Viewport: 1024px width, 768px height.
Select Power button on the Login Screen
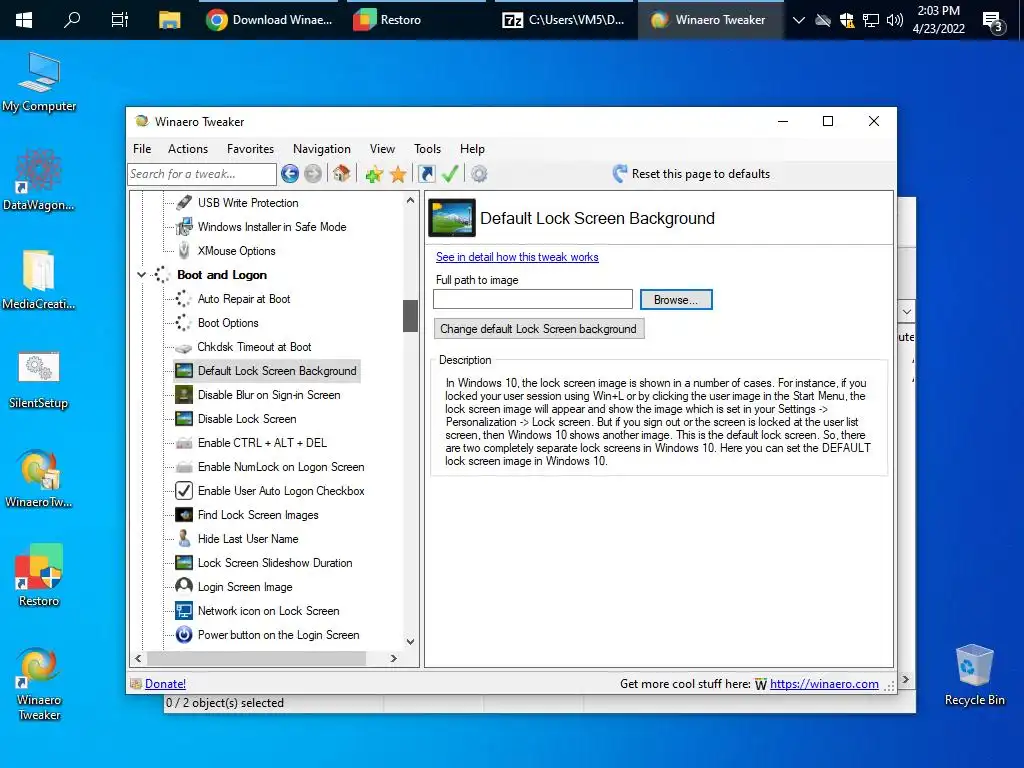pyautogui.click(x=278, y=635)
